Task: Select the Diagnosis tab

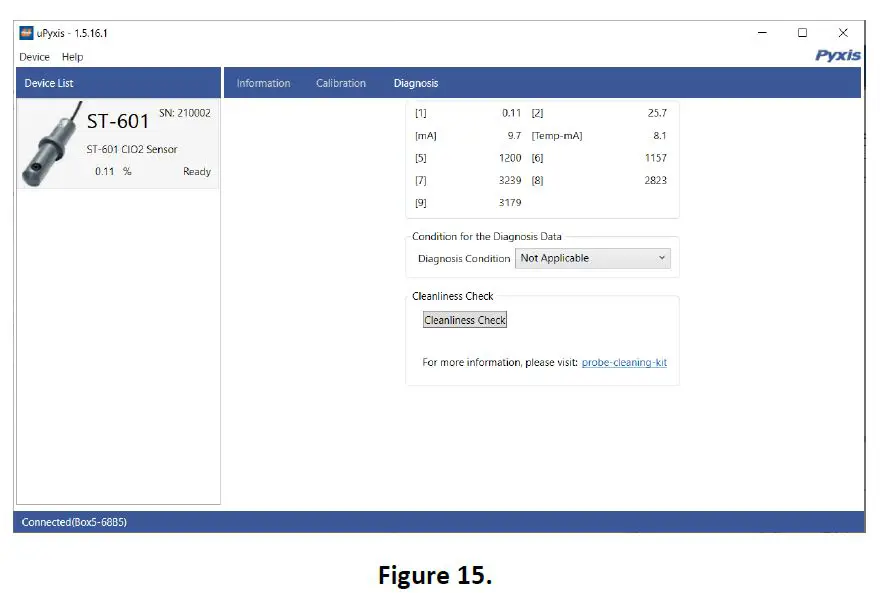Action: pyautogui.click(x=416, y=83)
